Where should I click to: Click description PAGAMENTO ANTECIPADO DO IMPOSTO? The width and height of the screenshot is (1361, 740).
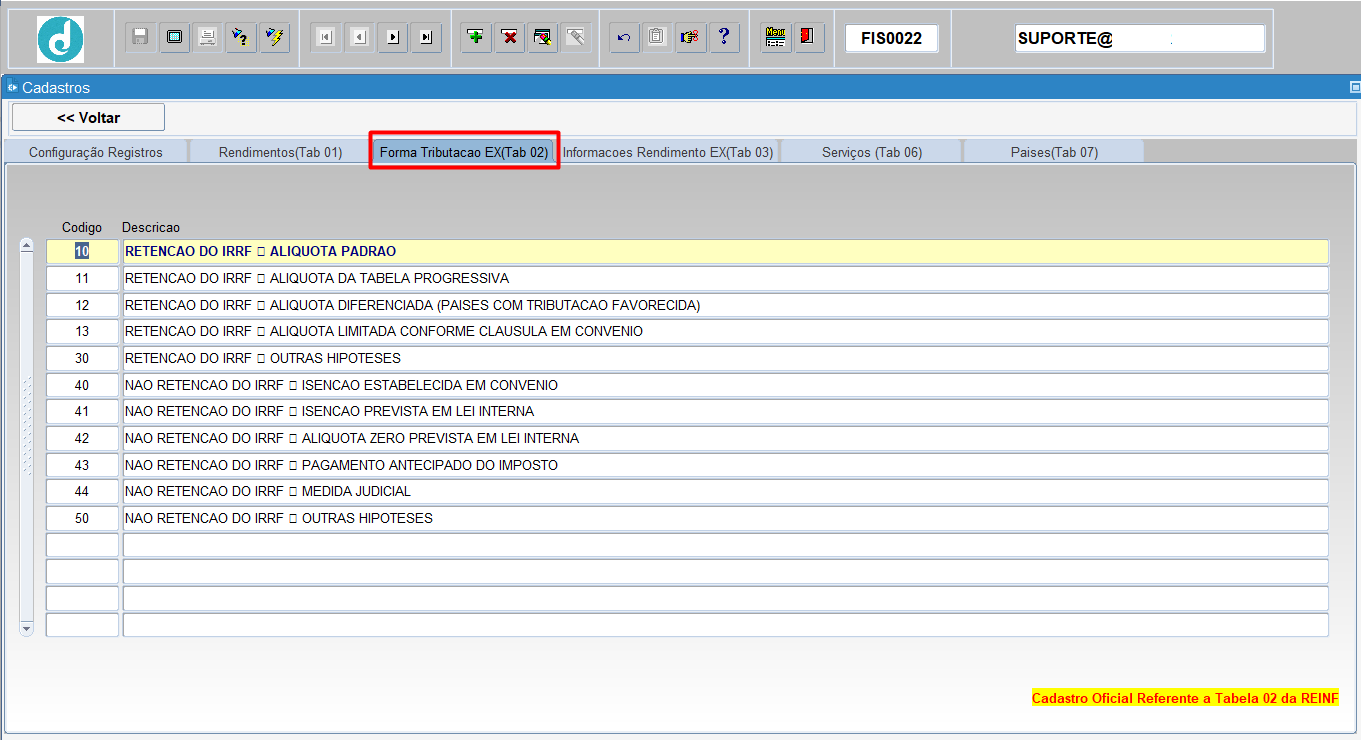coord(726,465)
